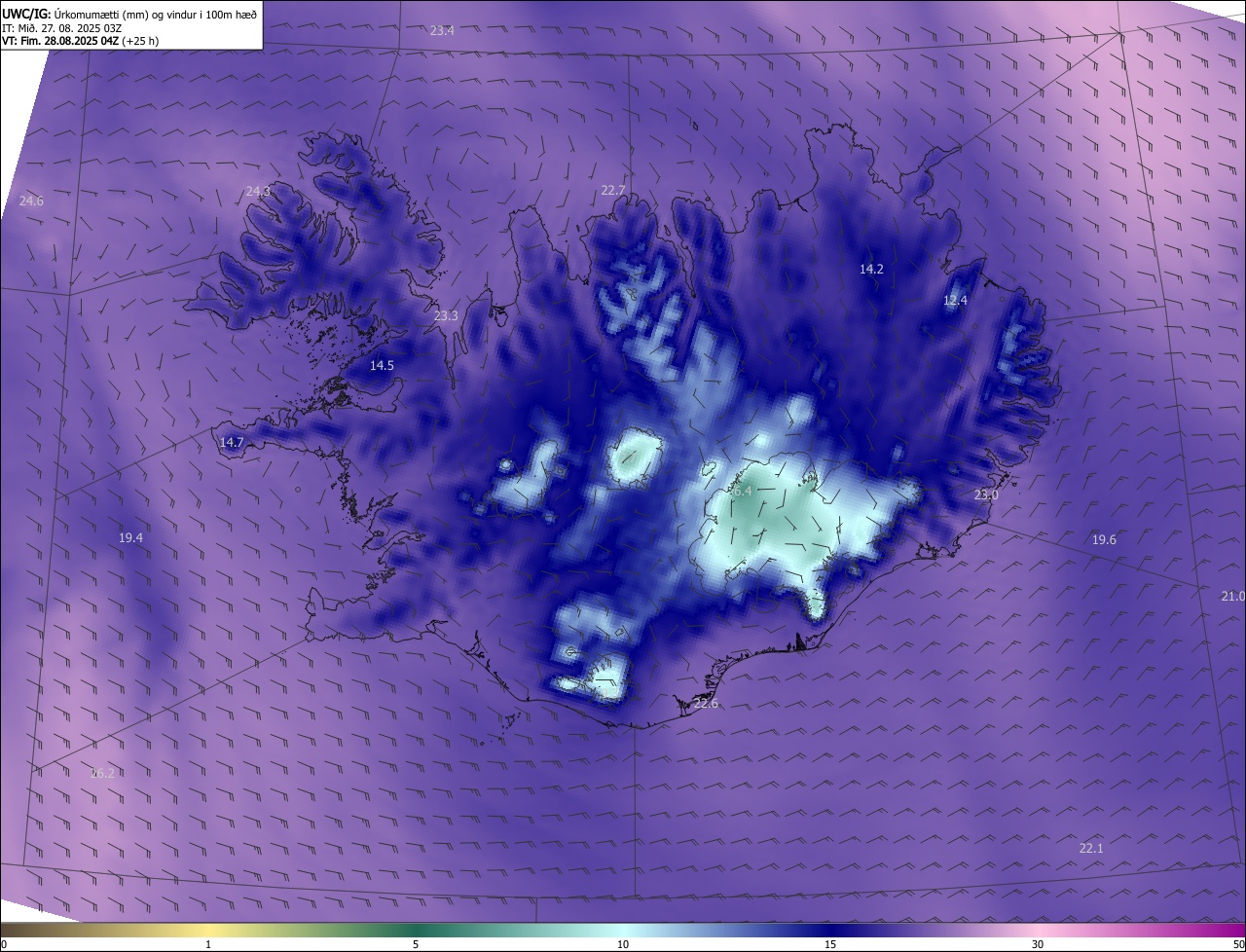
Task: Click the 14.5 value label
Action: click(x=382, y=366)
